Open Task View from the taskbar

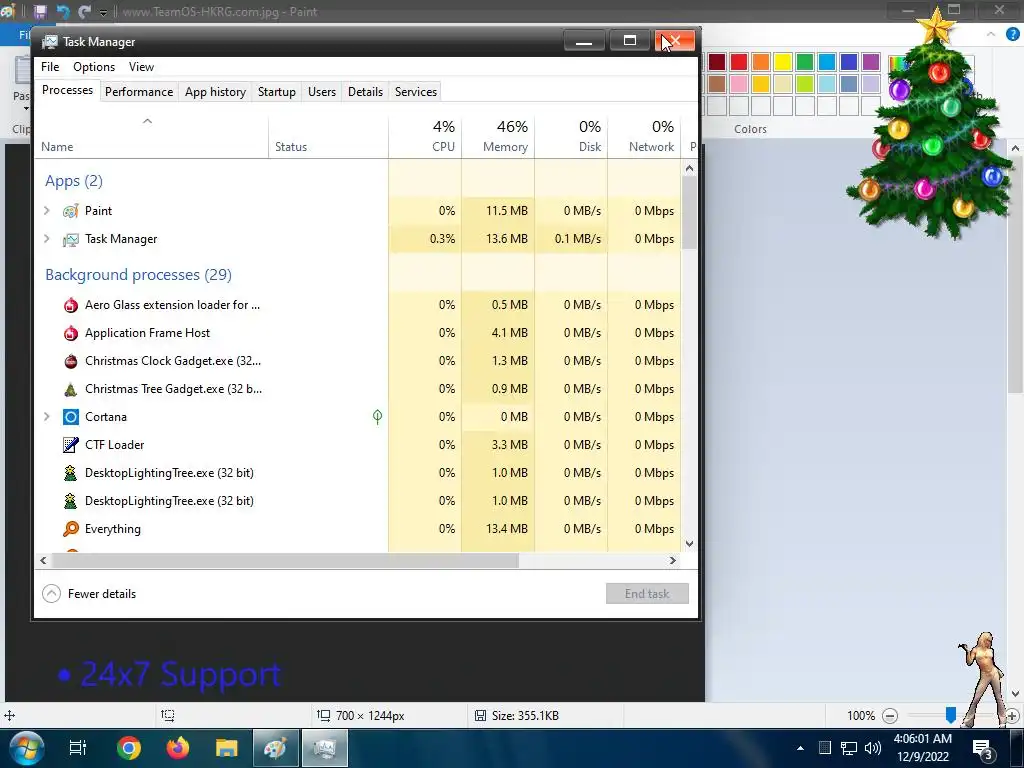tap(78, 748)
